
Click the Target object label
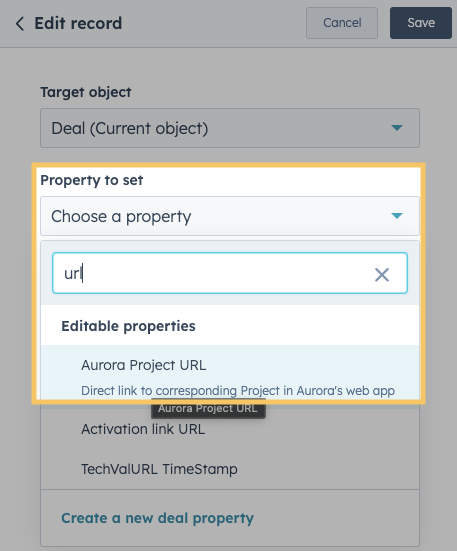pos(86,92)
